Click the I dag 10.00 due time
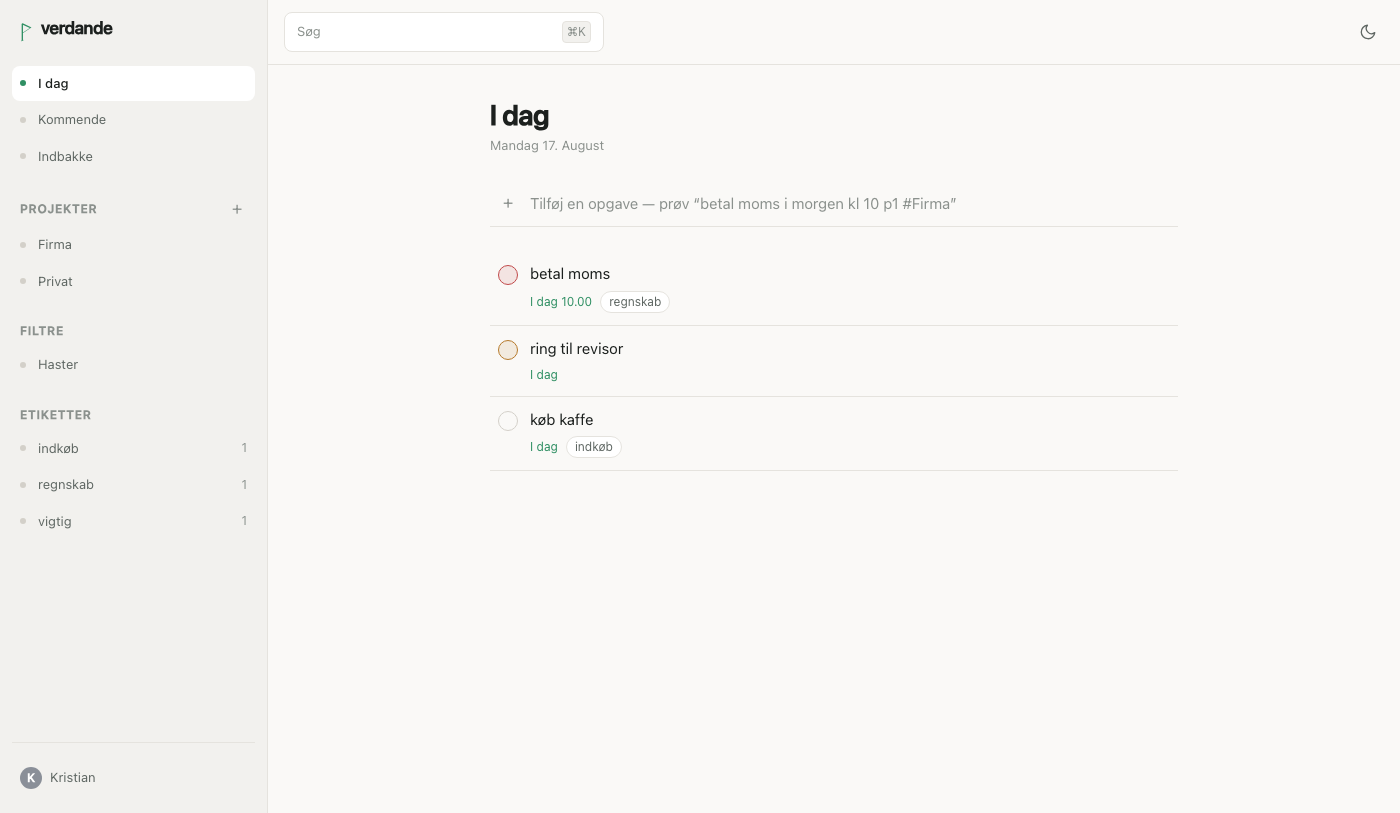1400x813 pixels. pyautogui.click(x=561, y=302)
